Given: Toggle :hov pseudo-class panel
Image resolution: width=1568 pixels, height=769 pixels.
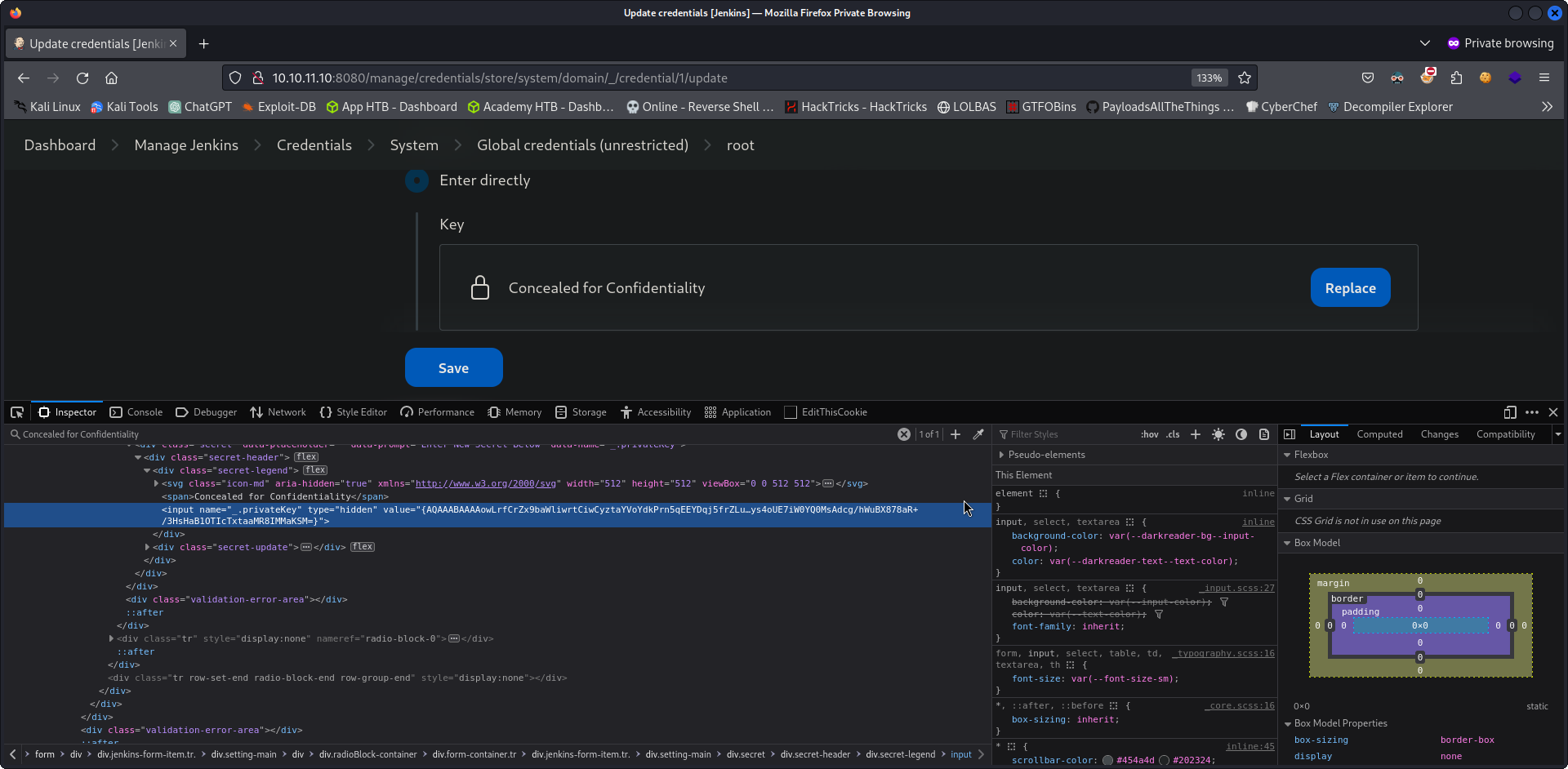Looking at the screenshot, I should [x=1150, y=434].
